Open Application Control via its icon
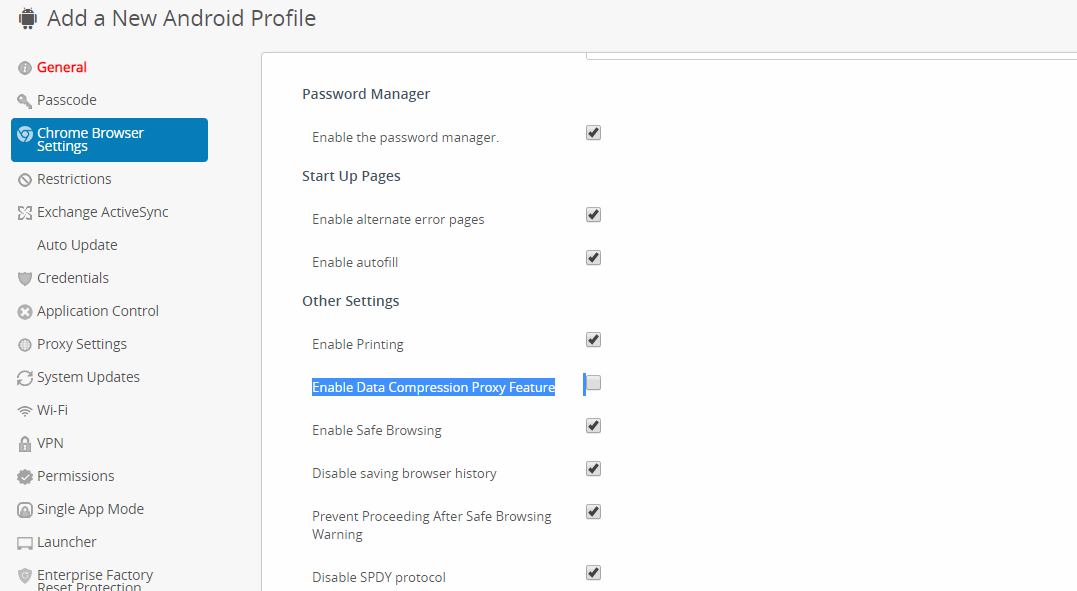Viewport: 1077px width, 591px height. point(23,311)
